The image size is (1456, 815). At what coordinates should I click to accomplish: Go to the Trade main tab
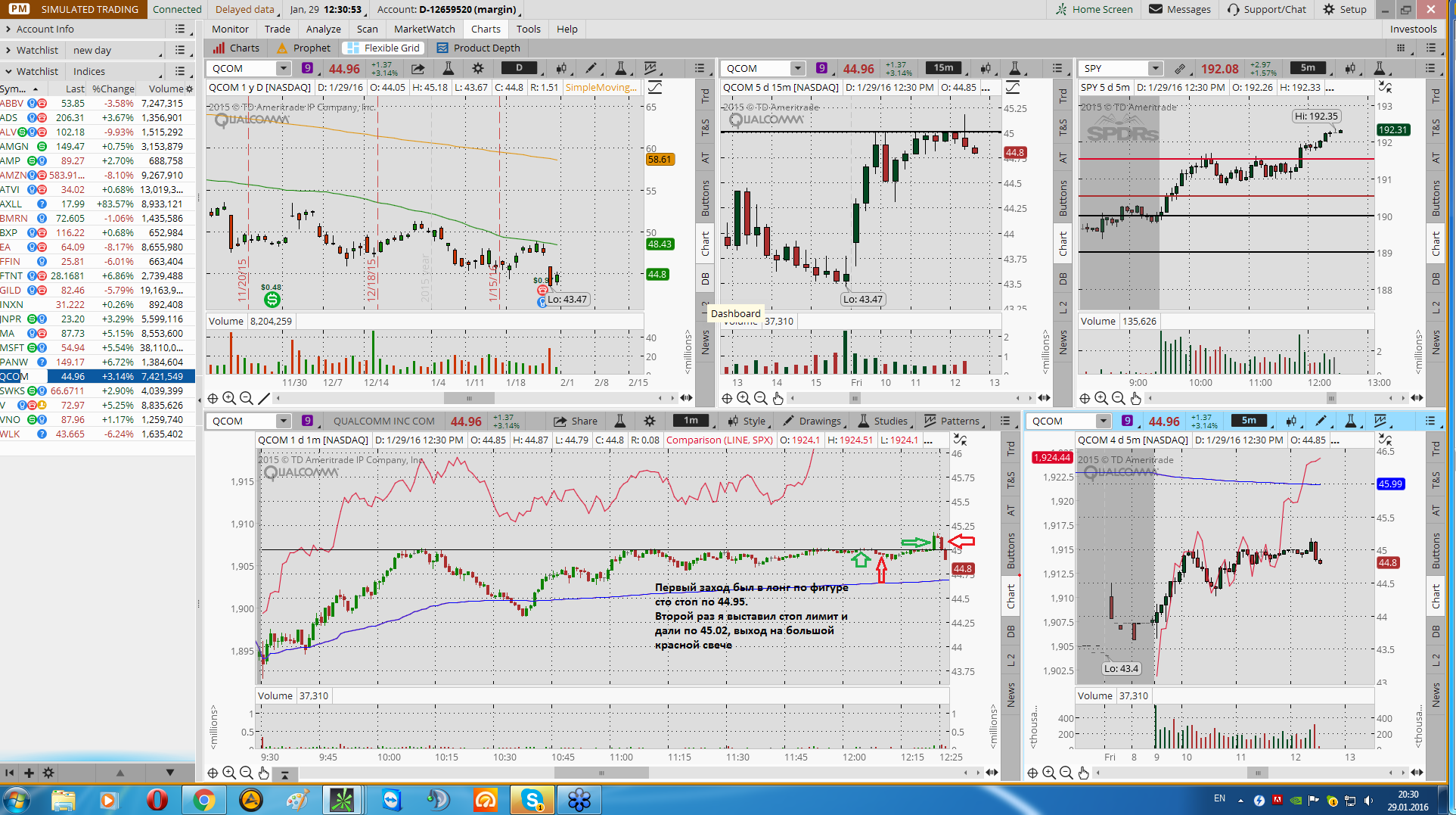tap(277, 29)
